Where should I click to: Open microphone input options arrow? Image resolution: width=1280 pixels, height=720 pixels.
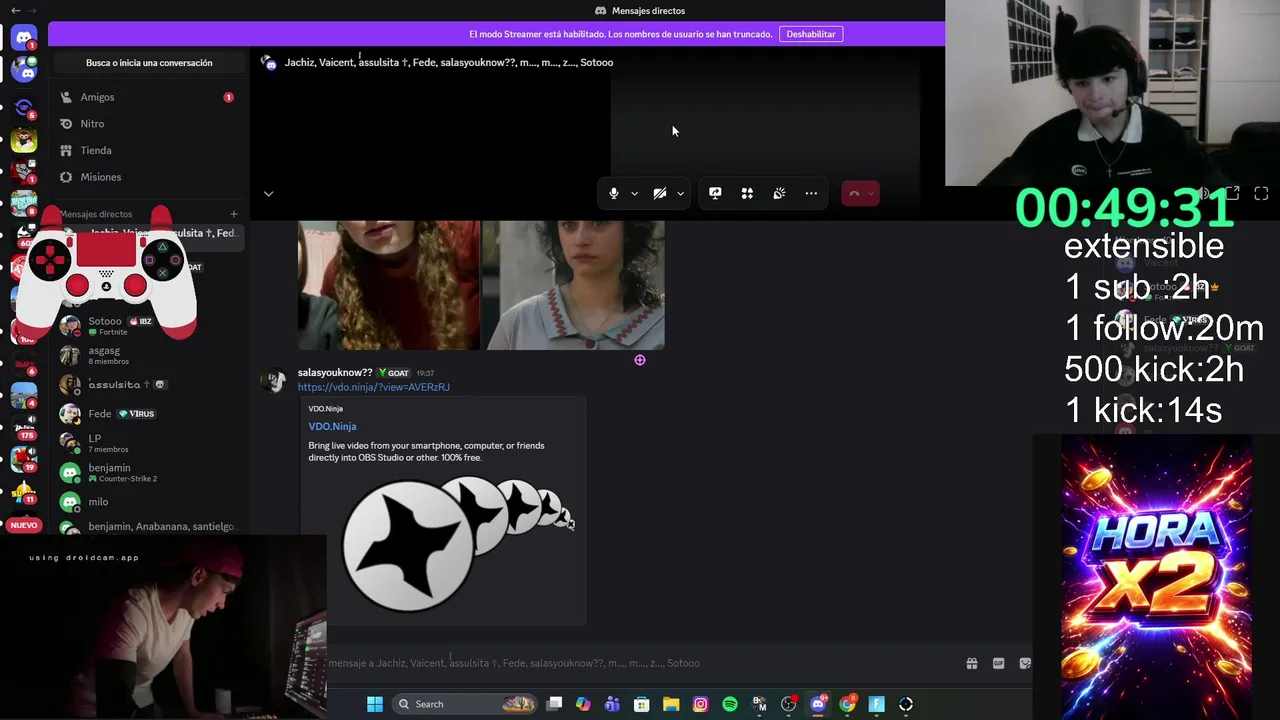click(634, 194)
